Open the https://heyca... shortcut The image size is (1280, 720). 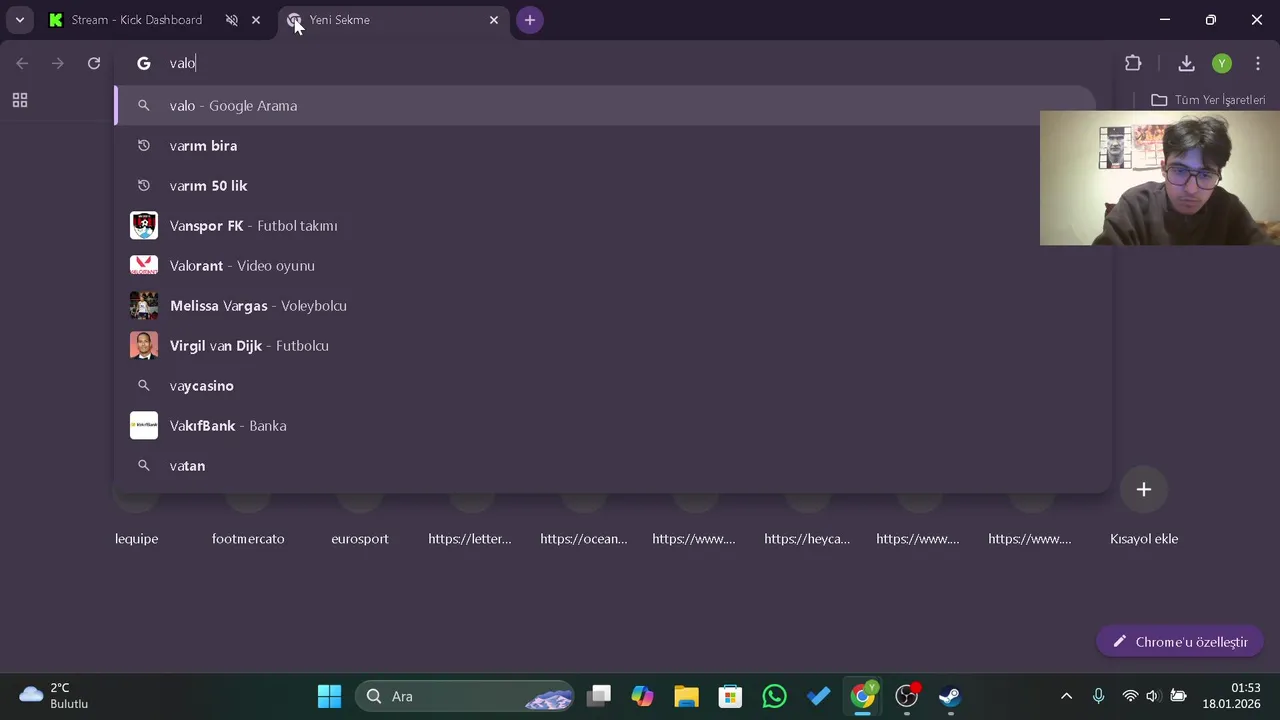[x=807, y=539]
